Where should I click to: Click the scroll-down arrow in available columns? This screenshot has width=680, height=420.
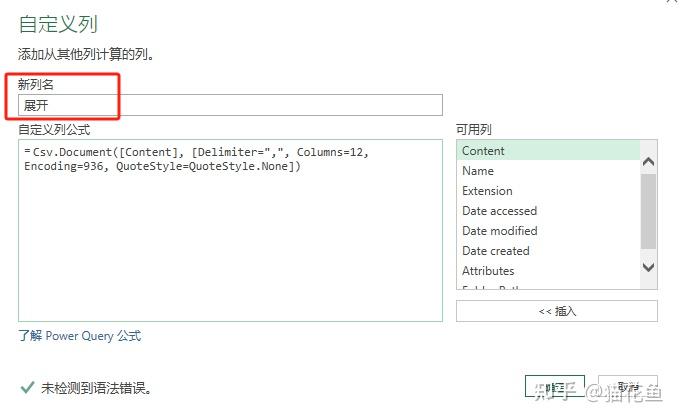(x=648, y=267)
